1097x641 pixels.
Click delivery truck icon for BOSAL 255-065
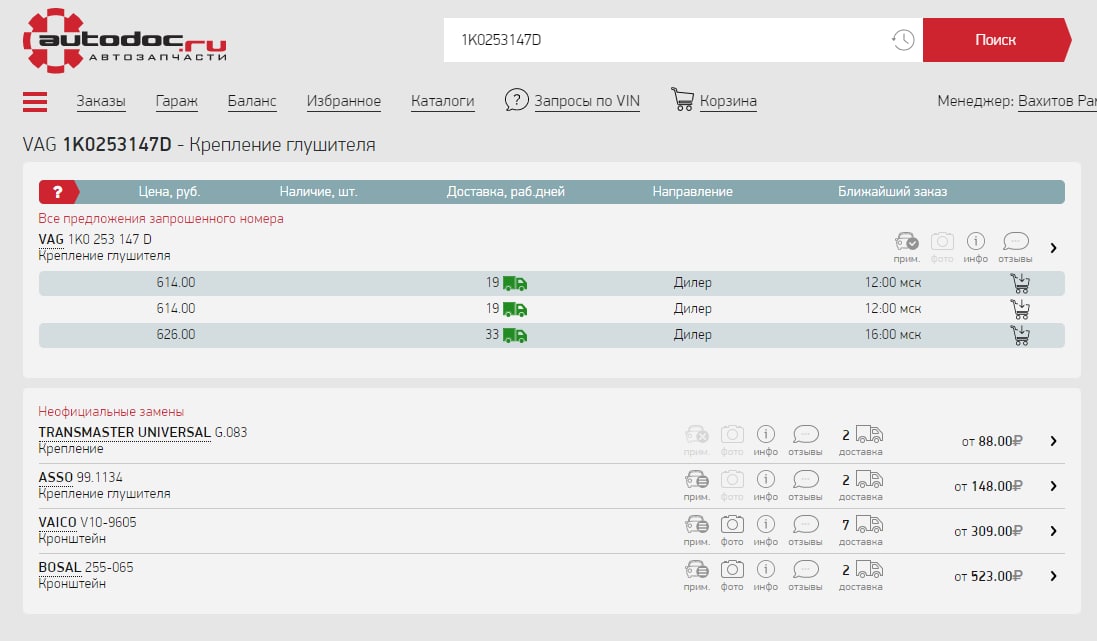(870, 569)
